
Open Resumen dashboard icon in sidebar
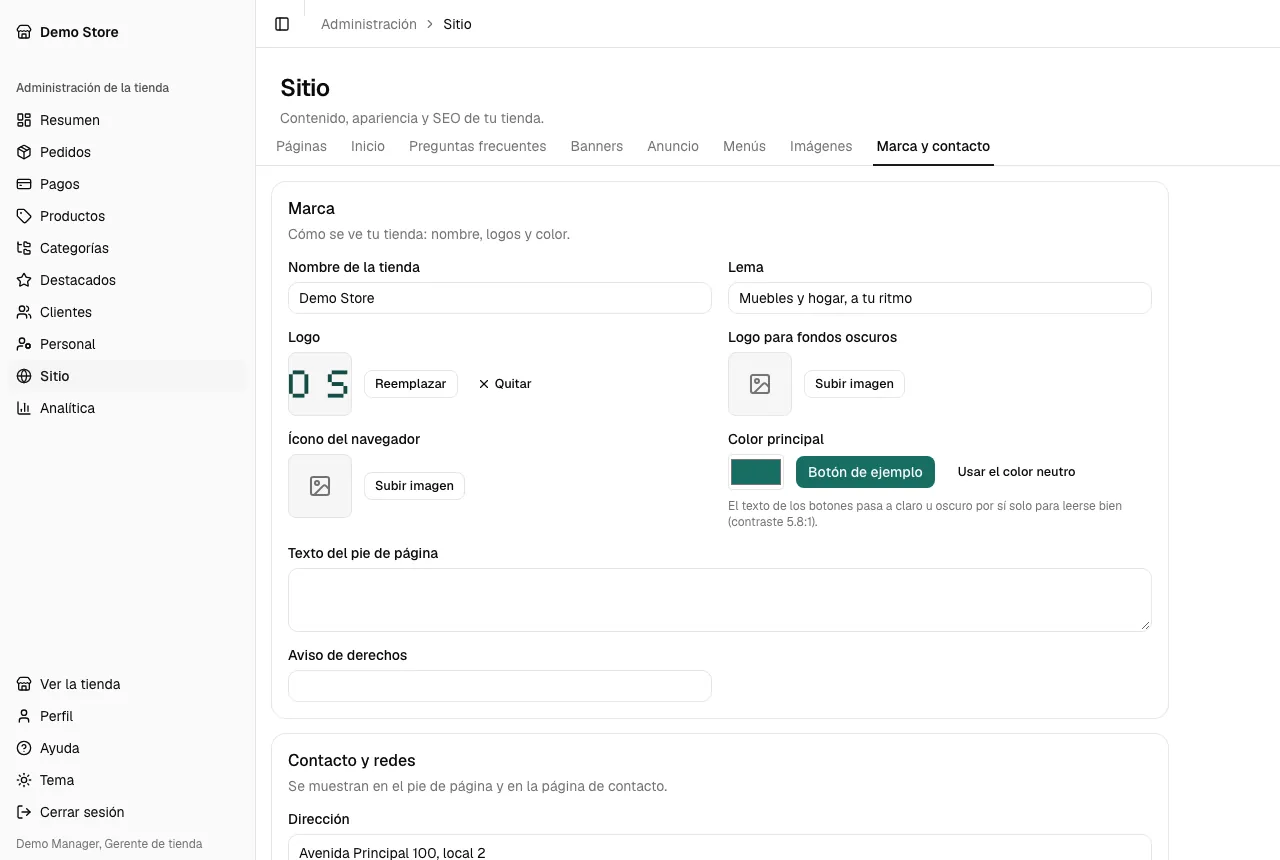tap(24, 120)
